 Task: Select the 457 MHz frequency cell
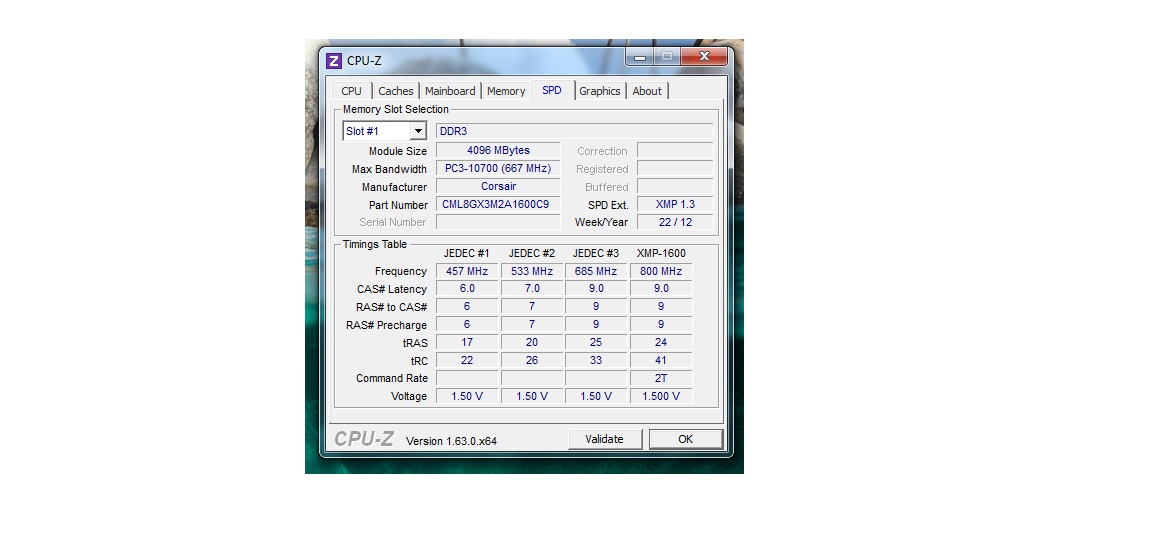pyautogui.click(x=467, y=271)
